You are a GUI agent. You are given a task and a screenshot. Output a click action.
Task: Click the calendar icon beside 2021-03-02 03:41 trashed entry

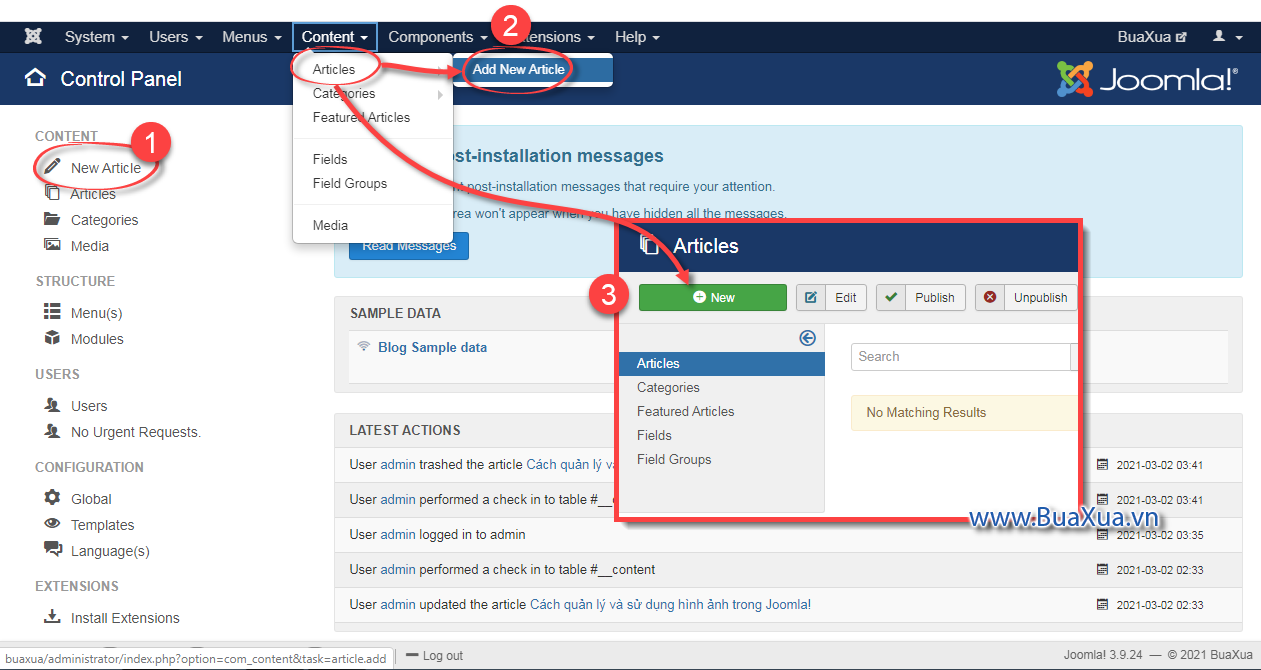coord(1102,464)
